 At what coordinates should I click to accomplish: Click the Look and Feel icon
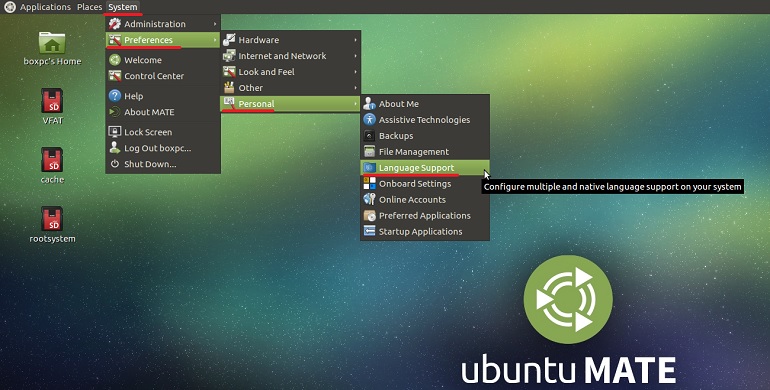(229, 72)
